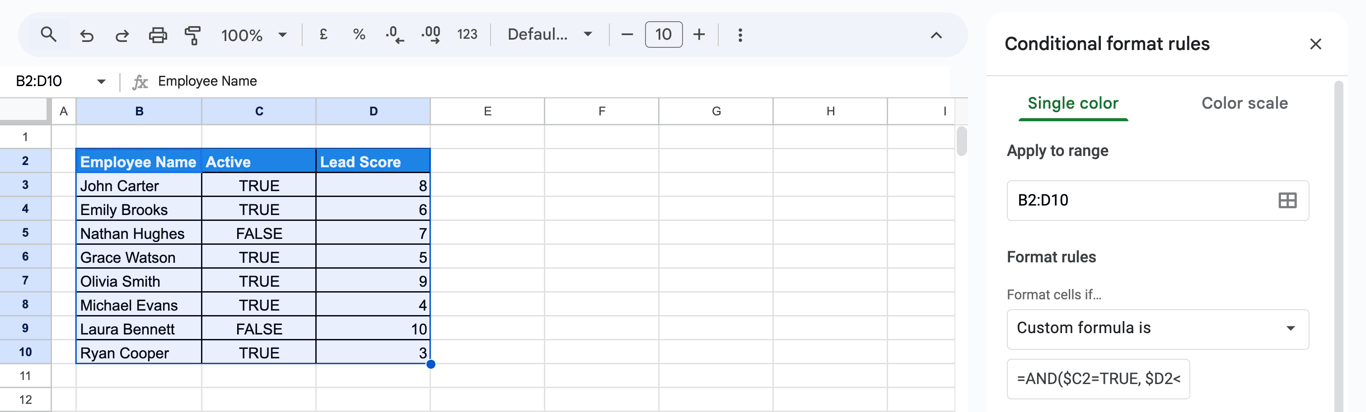
Task: Click the select data range grid icon
Action: (1288, 201)
